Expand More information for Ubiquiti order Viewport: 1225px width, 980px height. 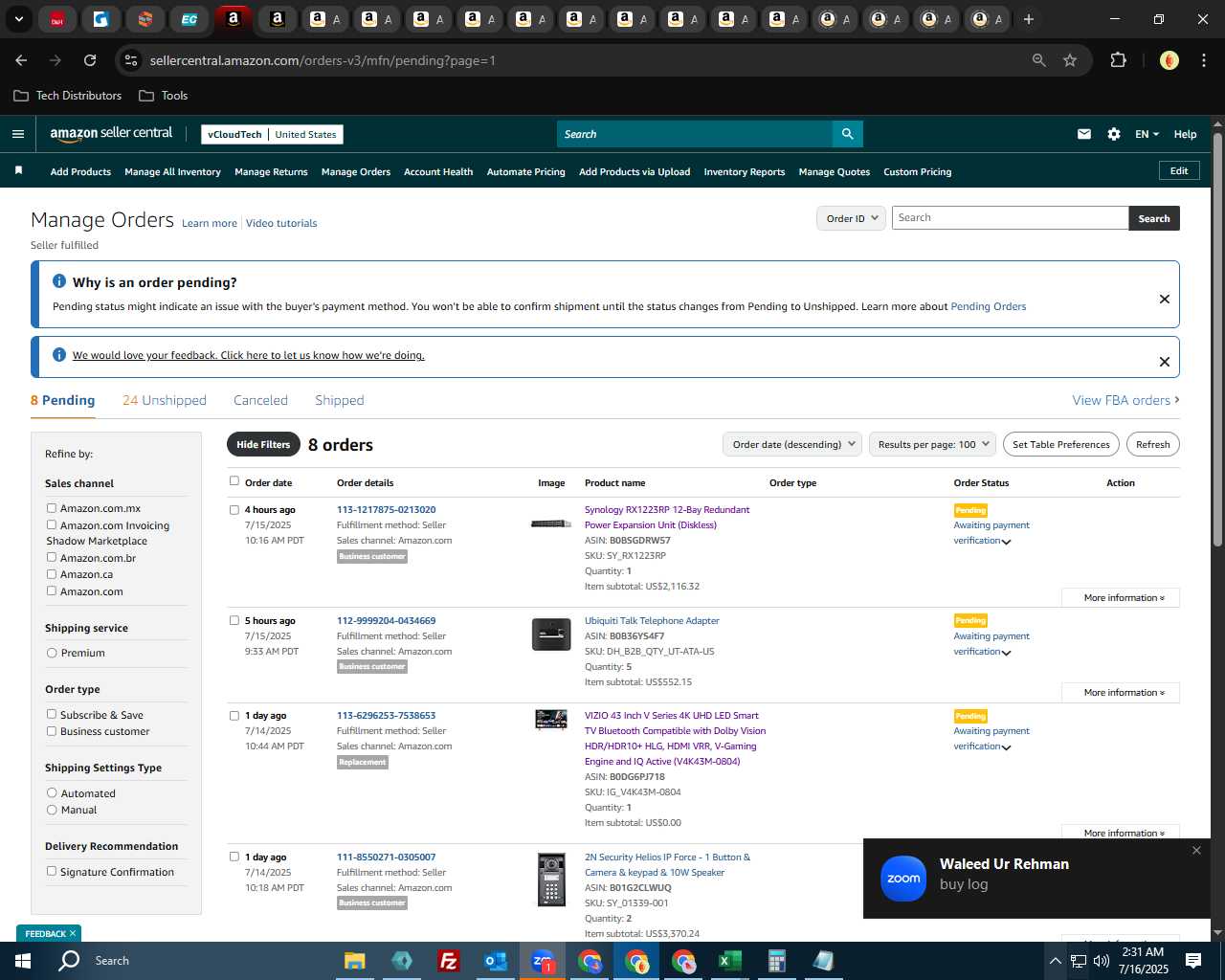1121,692
